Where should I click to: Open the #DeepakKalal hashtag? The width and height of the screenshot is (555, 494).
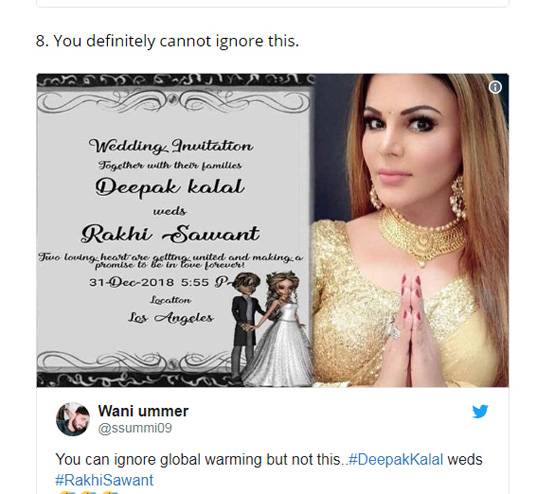(x=396, y=460)
